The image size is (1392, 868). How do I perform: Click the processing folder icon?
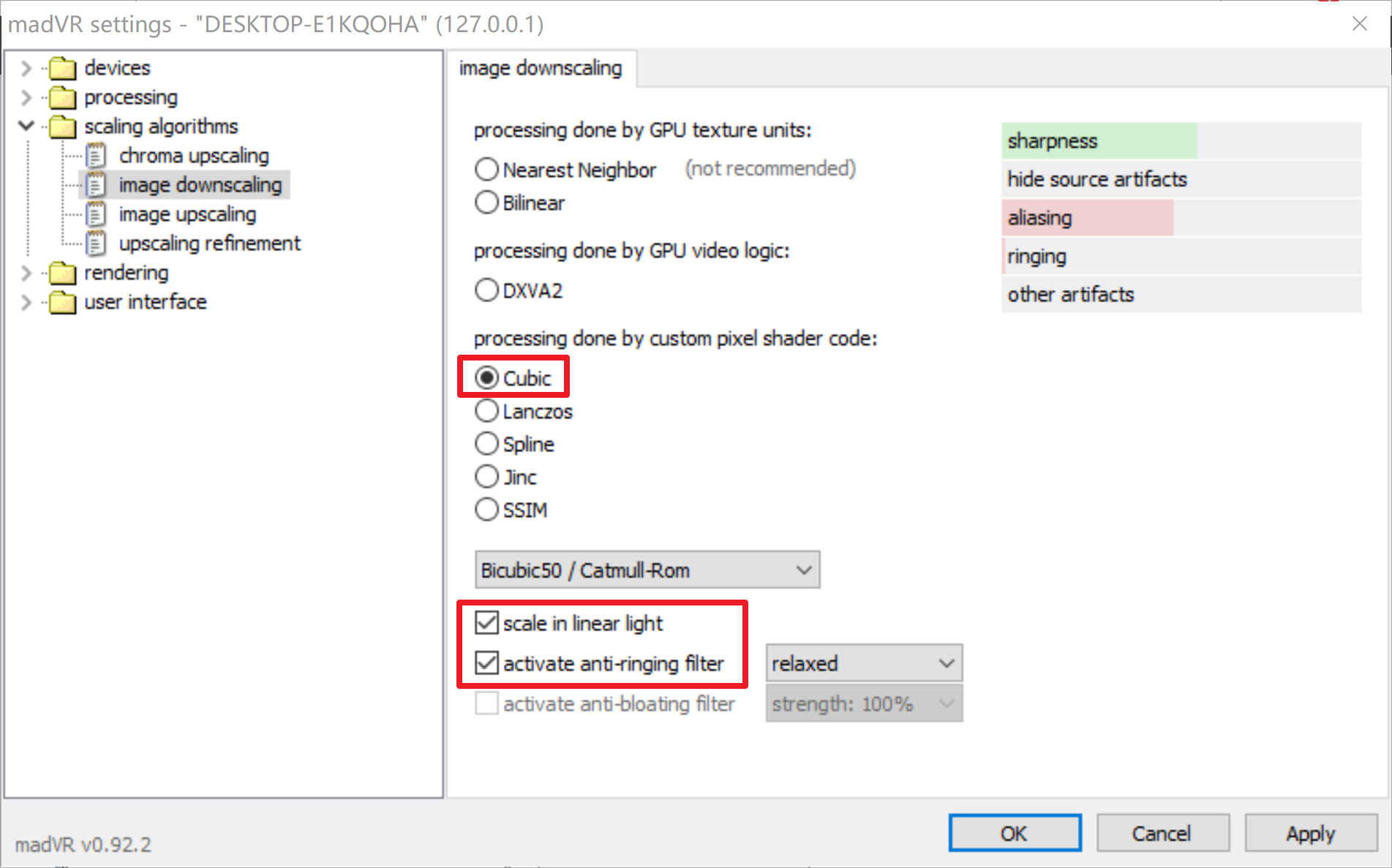[x=62, y=97]
